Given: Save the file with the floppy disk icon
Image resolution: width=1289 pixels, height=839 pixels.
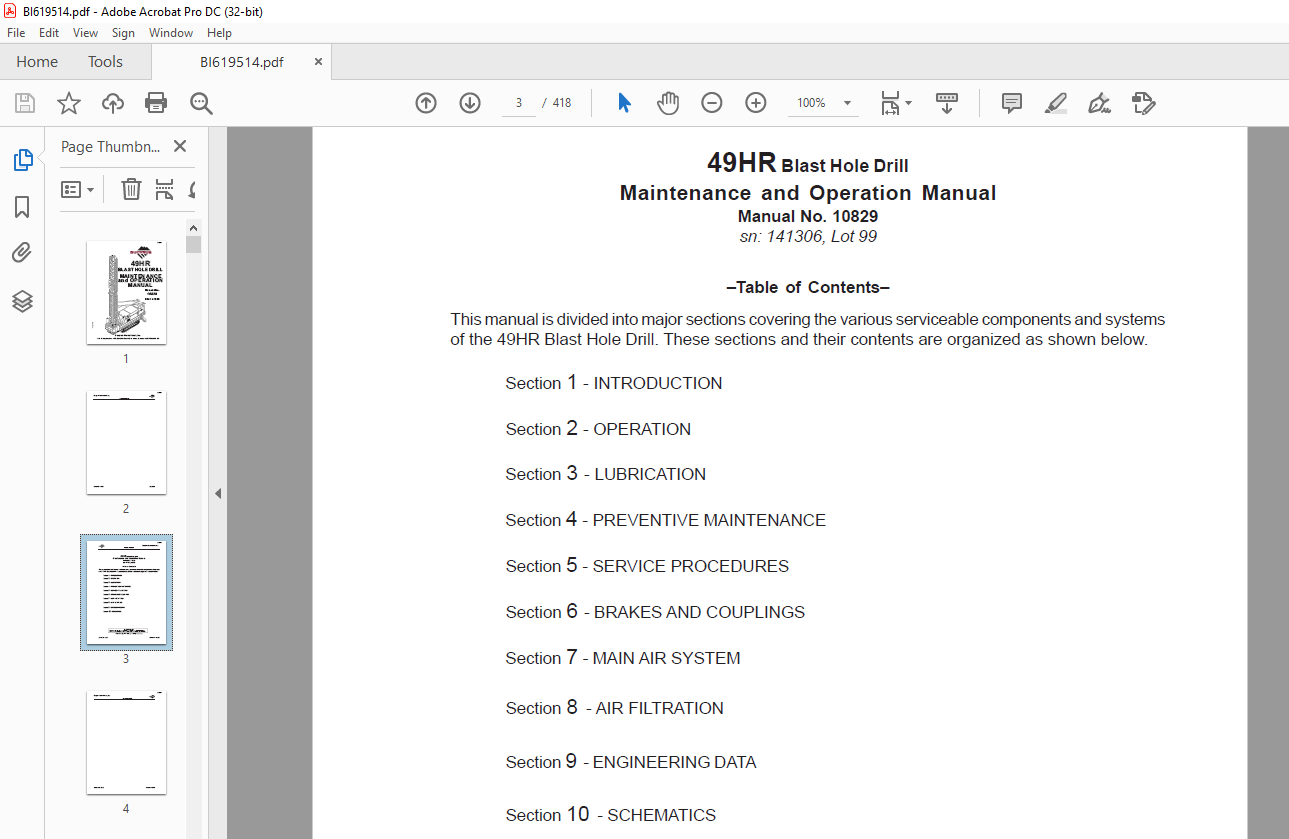Looking at the screenshot, I should [25, 103].
